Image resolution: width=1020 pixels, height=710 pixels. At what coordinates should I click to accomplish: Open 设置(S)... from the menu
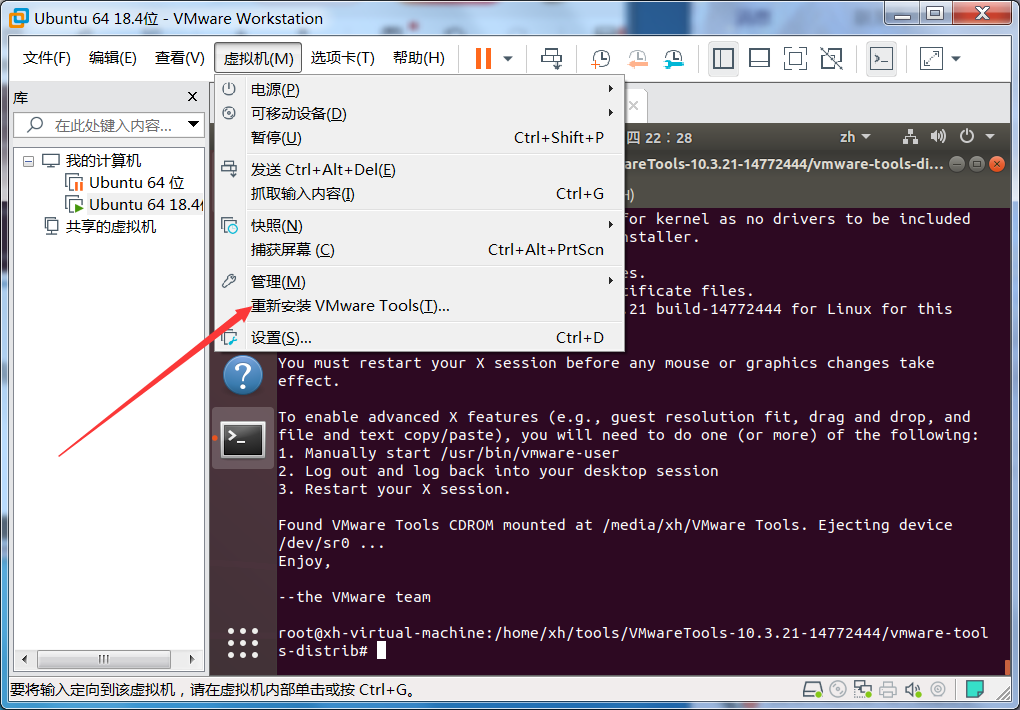pyautogui.click(x=420, y=338)
